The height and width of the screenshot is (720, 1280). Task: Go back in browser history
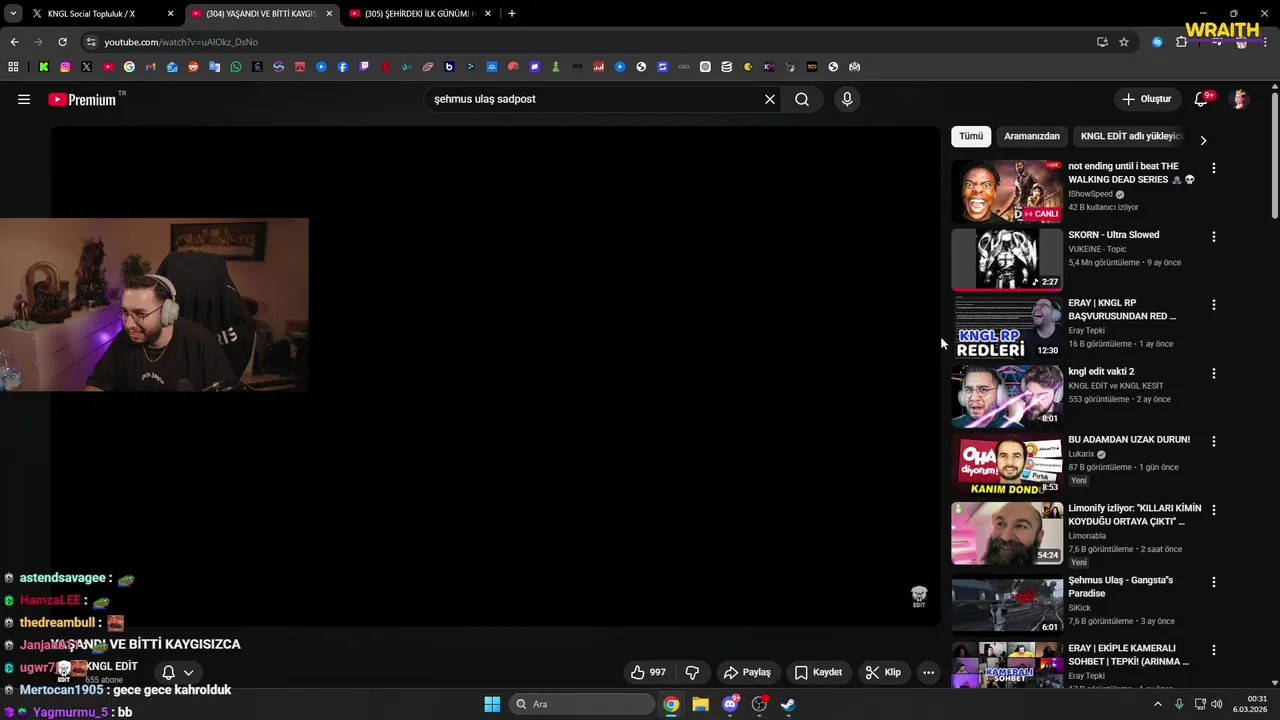(x=14, y=42)
